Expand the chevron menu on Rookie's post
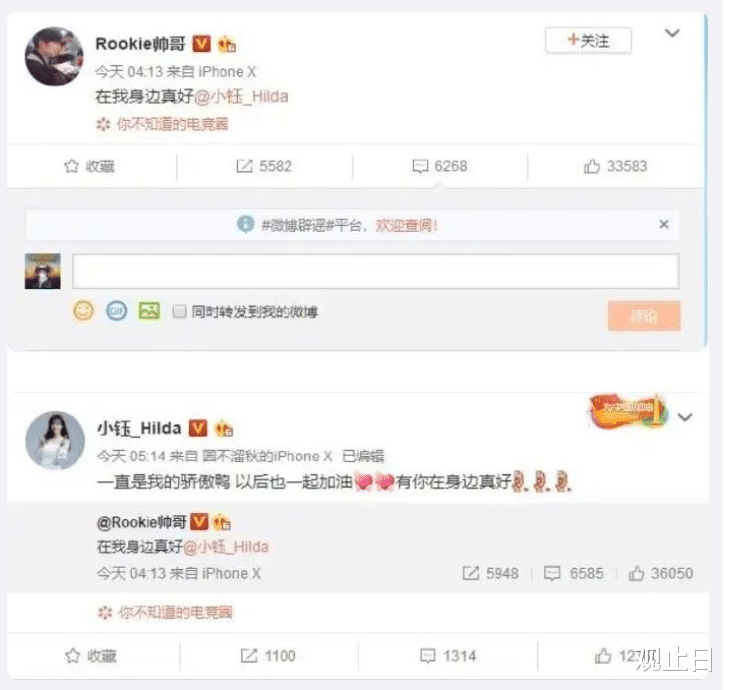The height and width of the screenshot is (690, 729). pos(672,33)
